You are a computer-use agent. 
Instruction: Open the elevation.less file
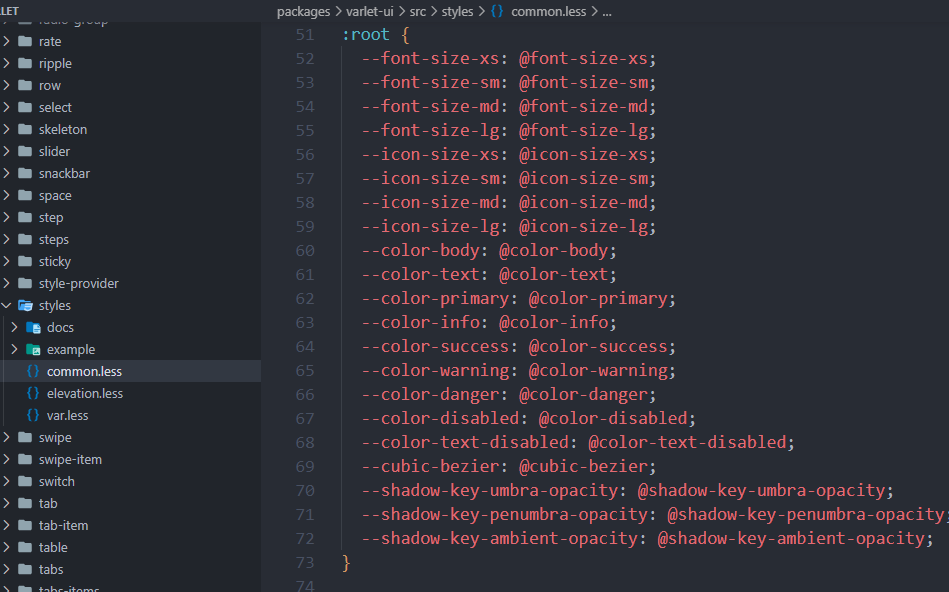(84, 393)
